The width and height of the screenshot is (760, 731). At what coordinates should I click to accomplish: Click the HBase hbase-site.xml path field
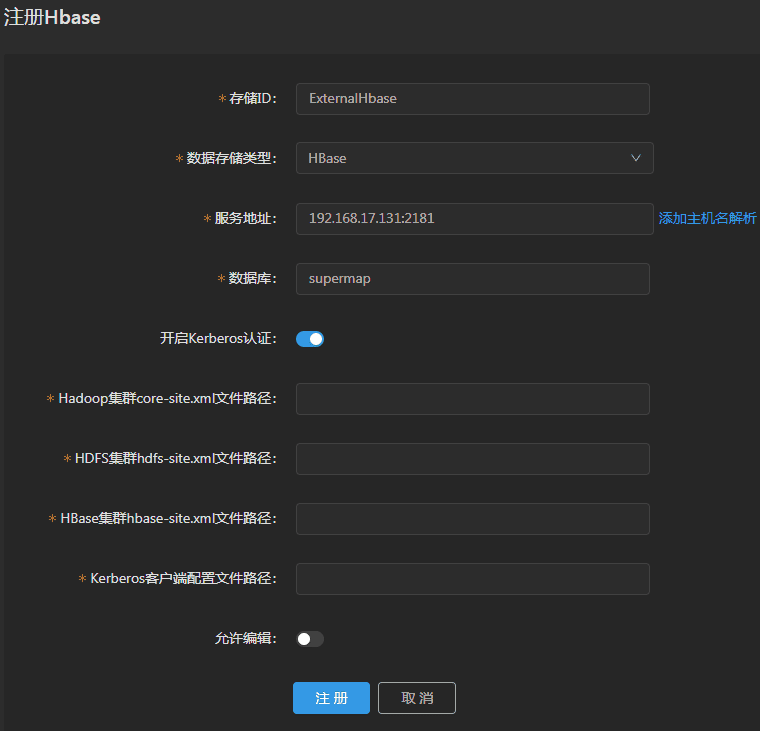click(x=472, y=519)
